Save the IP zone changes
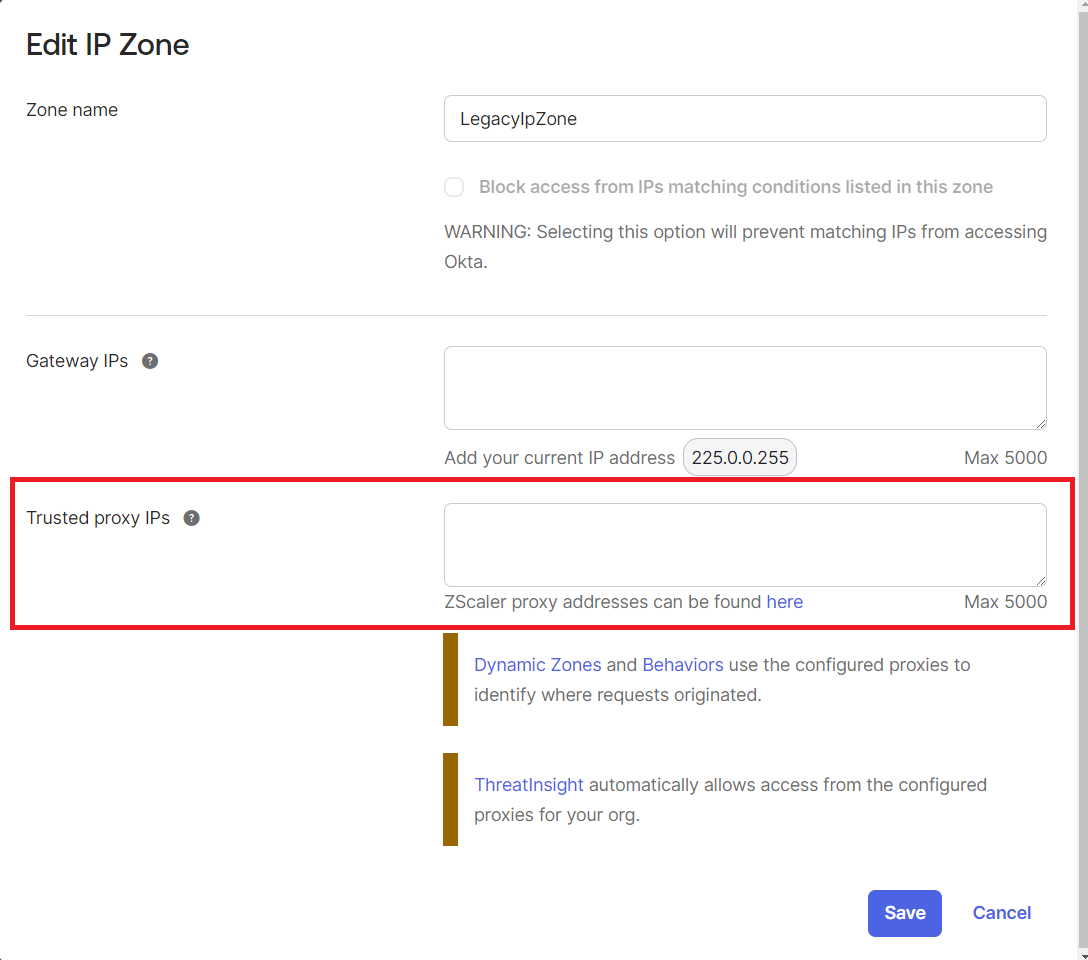1088x960 pixels. click(904, 913)
